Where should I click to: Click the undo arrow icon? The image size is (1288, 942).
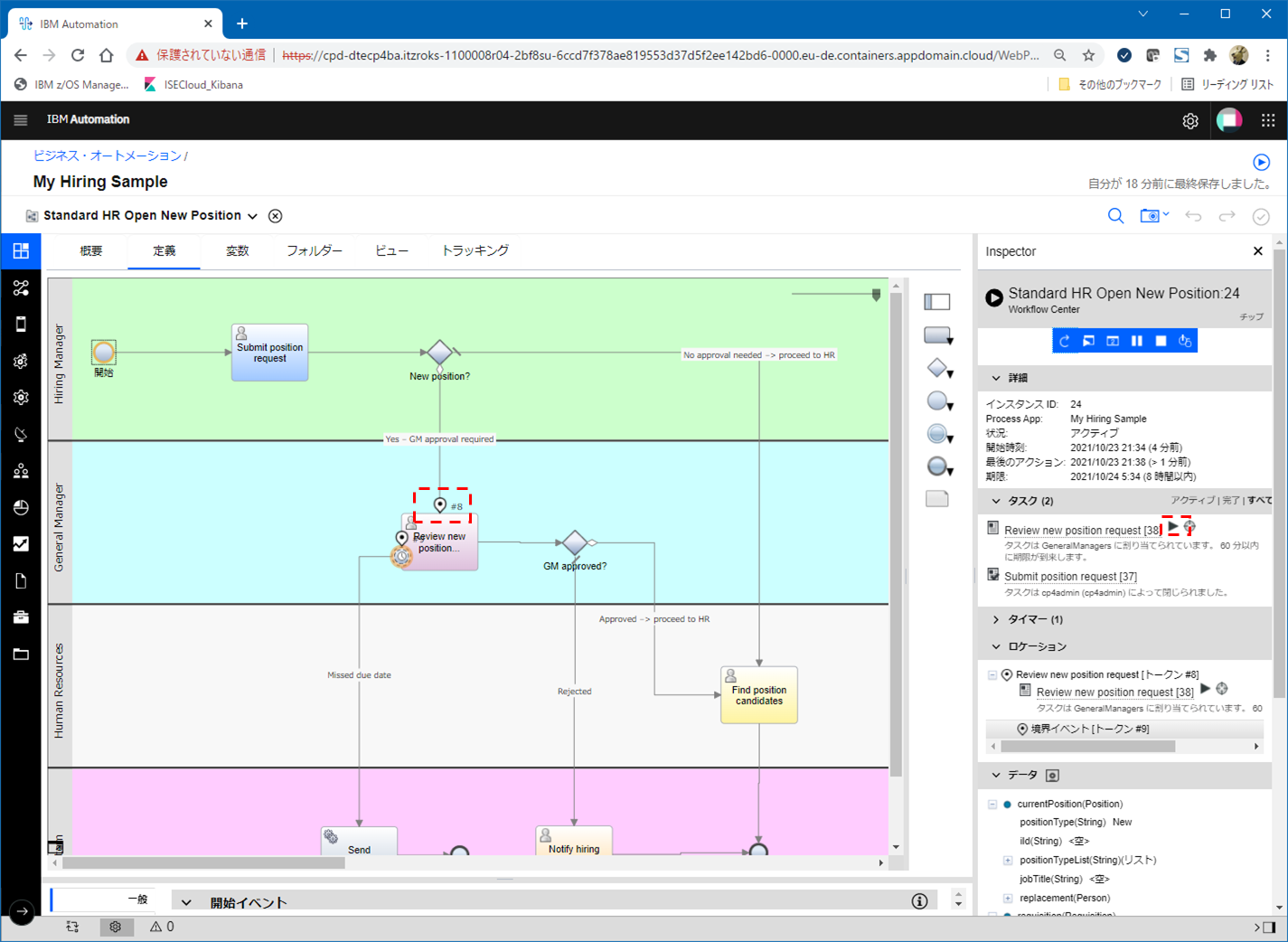click(x=1193, y=216)
